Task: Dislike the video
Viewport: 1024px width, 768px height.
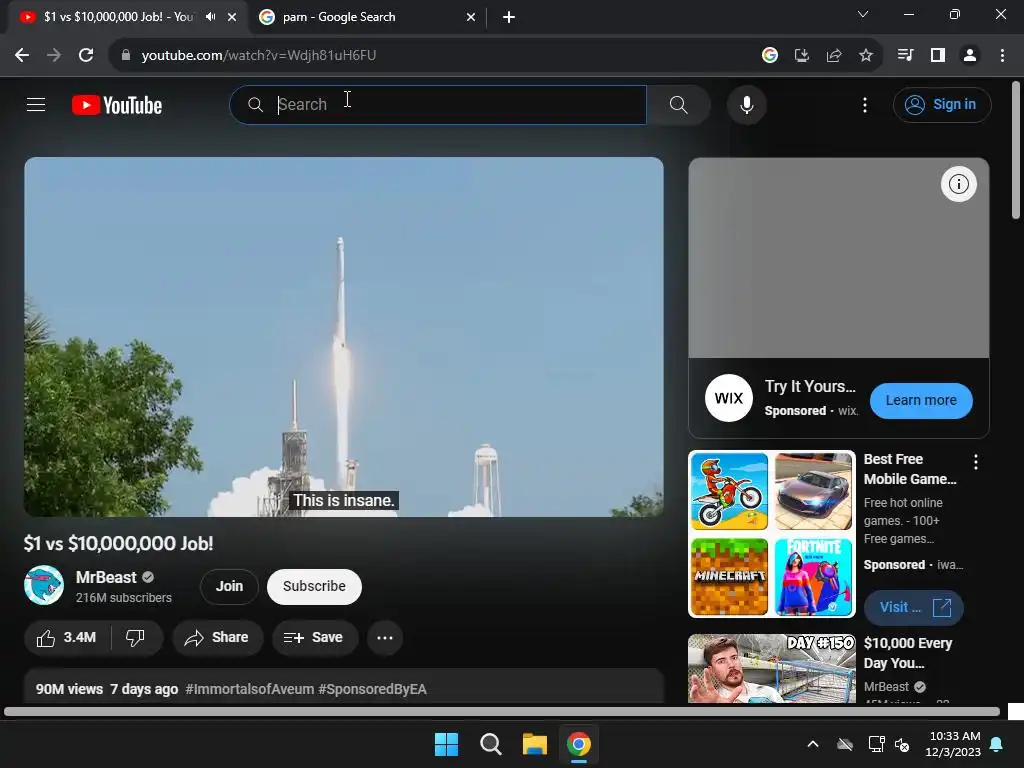Action: (x=135, y=637)
